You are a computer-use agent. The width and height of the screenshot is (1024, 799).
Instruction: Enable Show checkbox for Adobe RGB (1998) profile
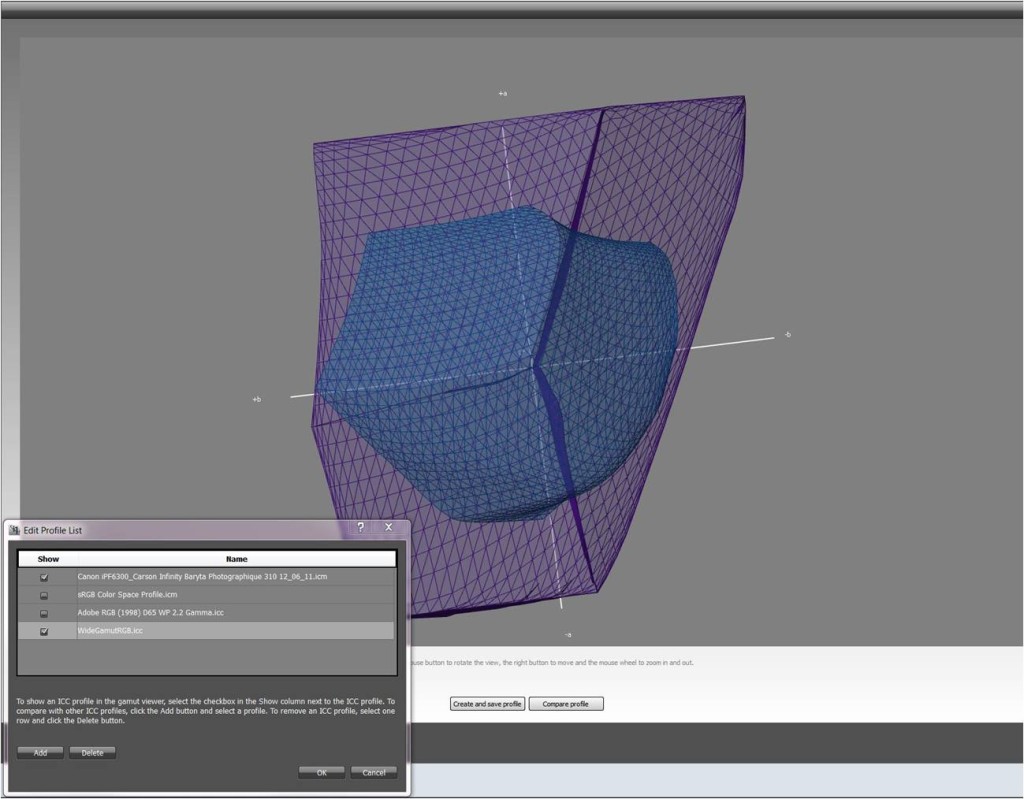click(x=44, y=613)
